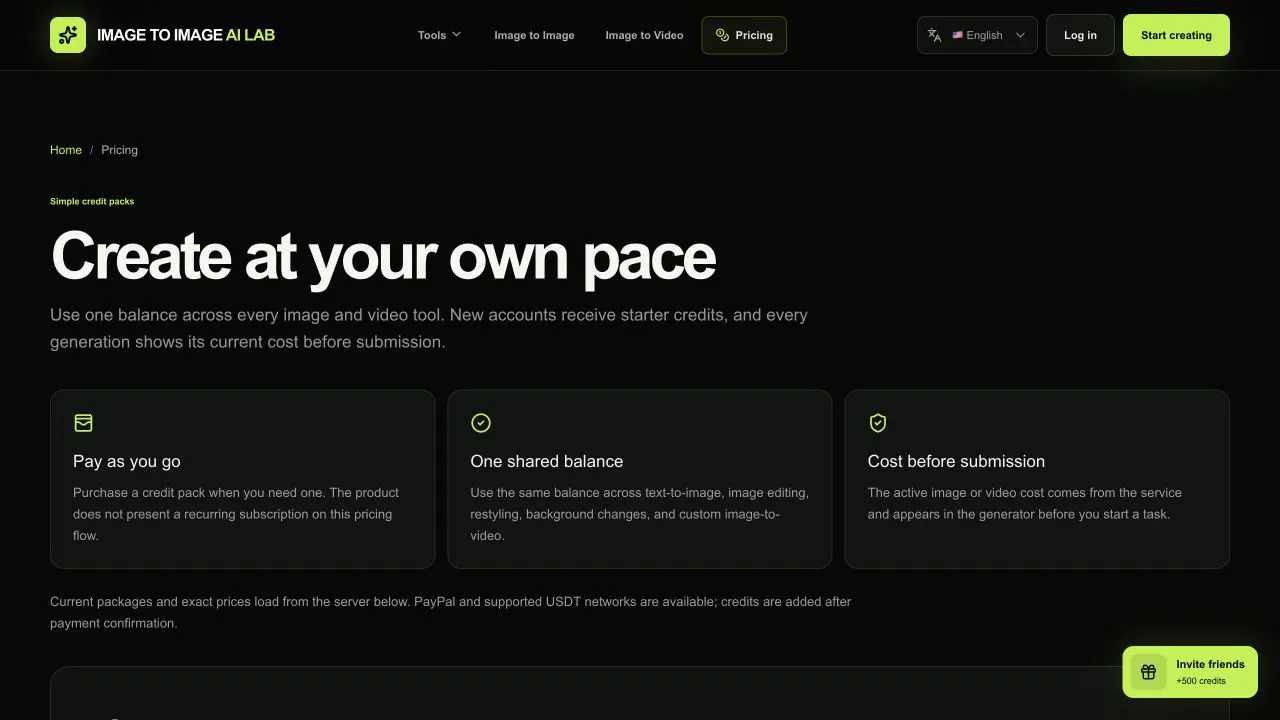Click the Log in button

(1080, 35)
